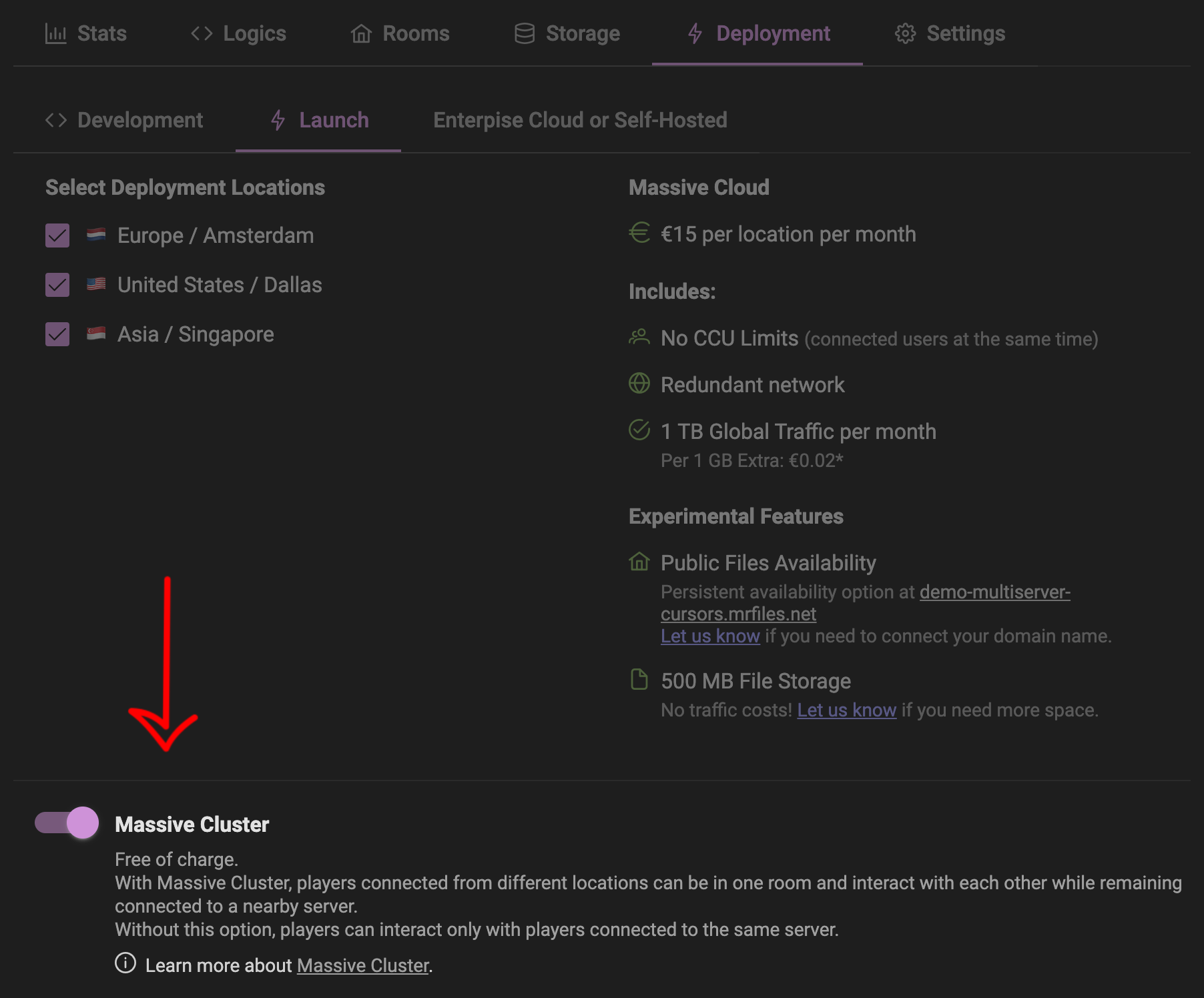This screenshot has height=998, width=1204.
Task: Uncheck Asia / Singapore location
Action: pyautogui.click(x=57, y=334)
